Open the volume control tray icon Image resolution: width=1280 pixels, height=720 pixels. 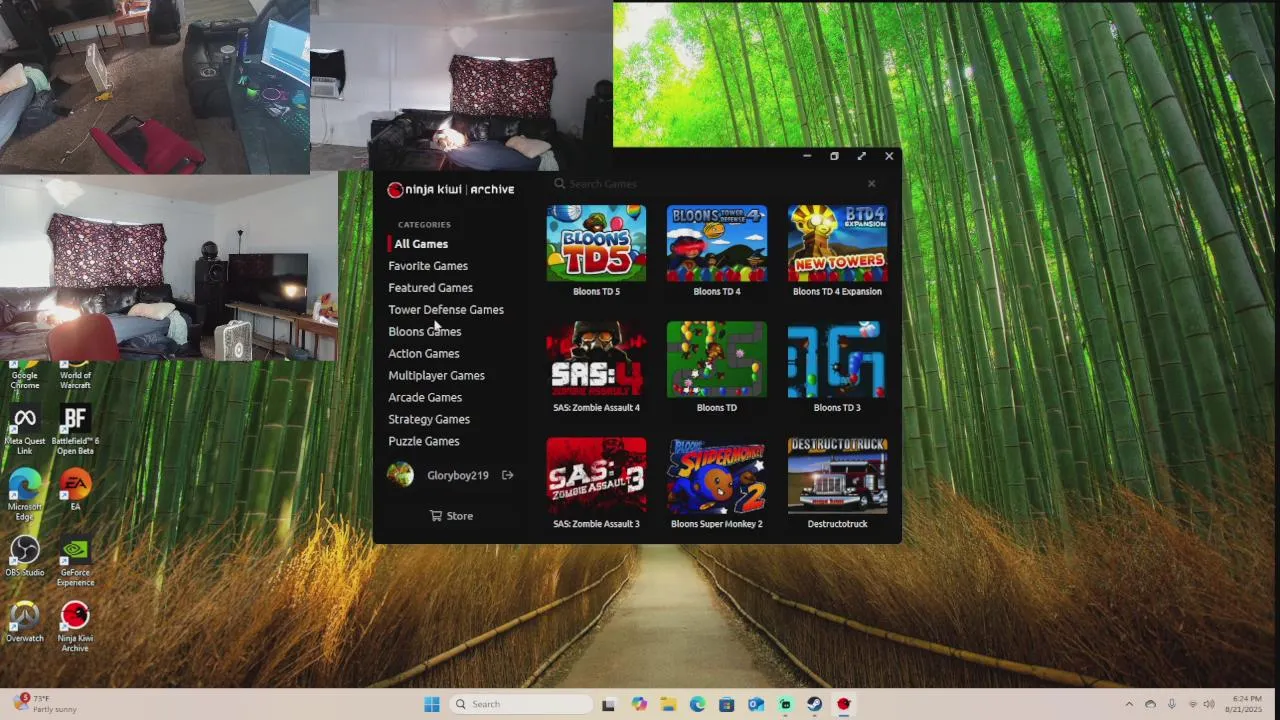click(x=1209, y=704)
